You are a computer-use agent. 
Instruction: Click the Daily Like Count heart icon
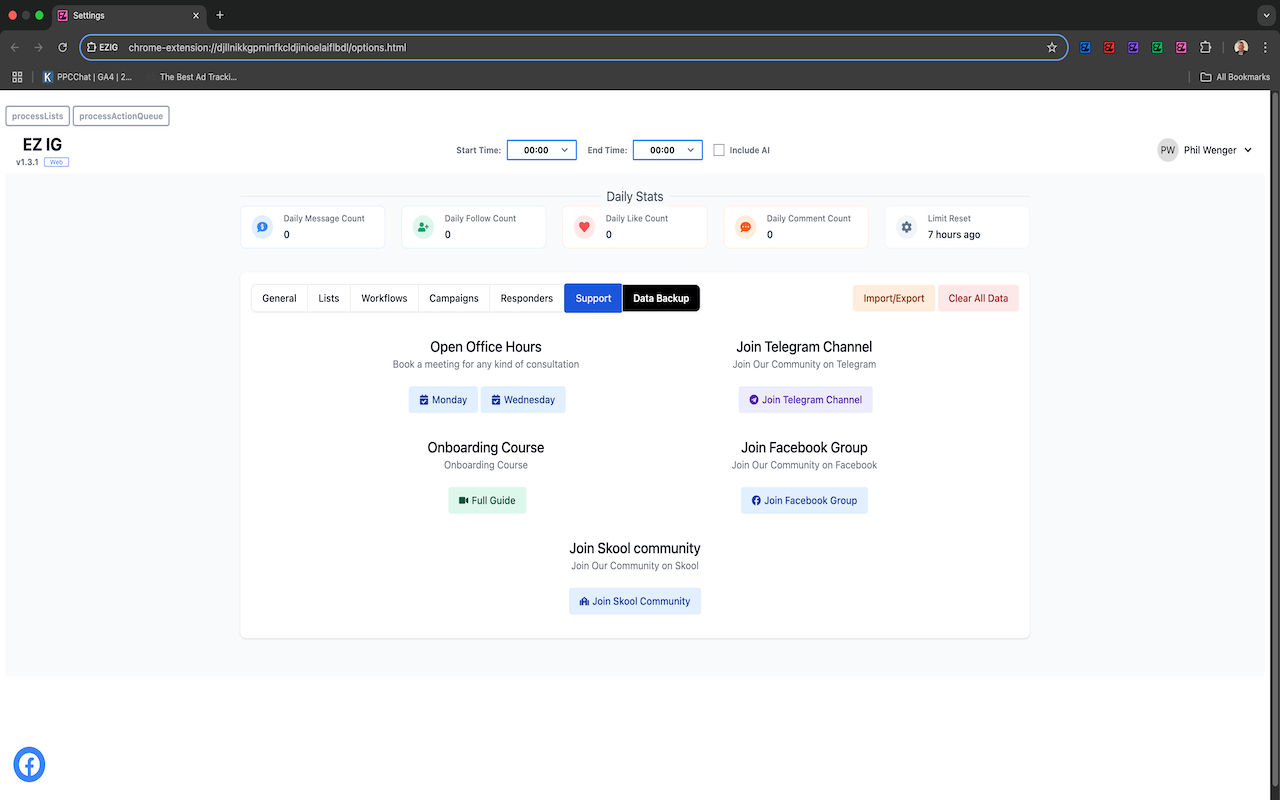[584, 226]
